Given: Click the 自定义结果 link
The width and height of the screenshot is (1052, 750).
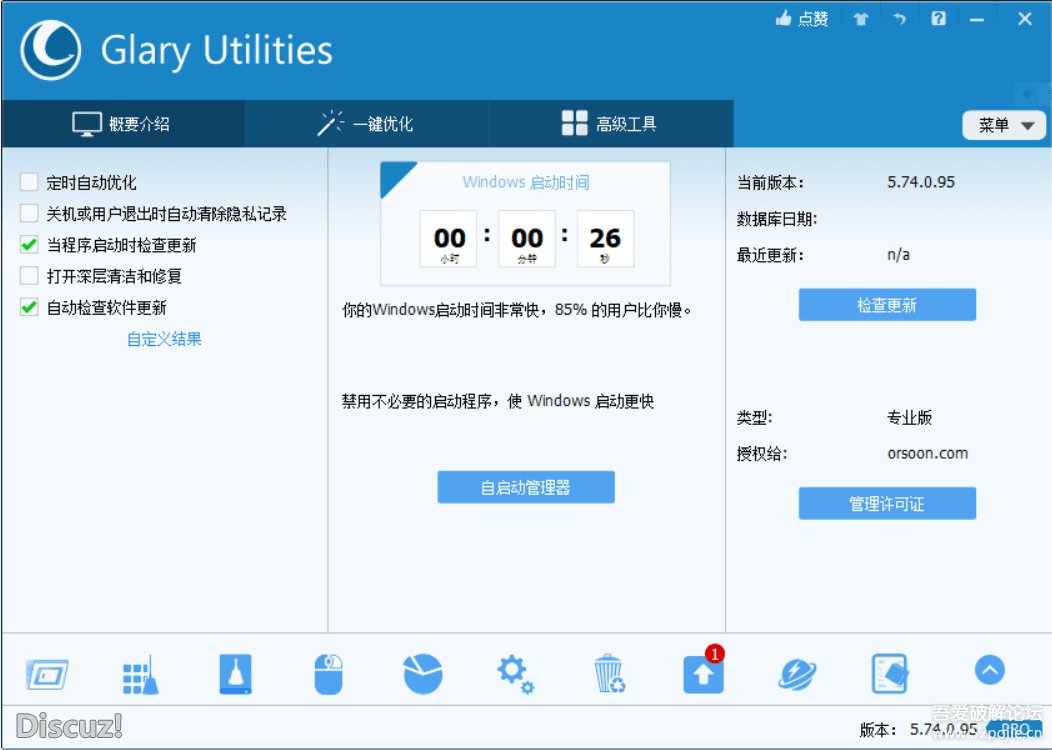Looking at the screenshot, I should tap(164, 339).
